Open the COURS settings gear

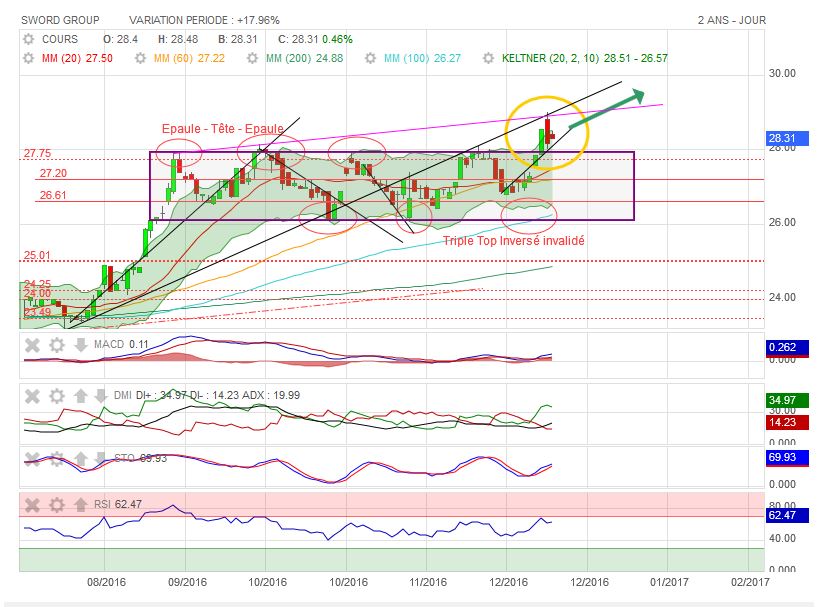(29, 39)
